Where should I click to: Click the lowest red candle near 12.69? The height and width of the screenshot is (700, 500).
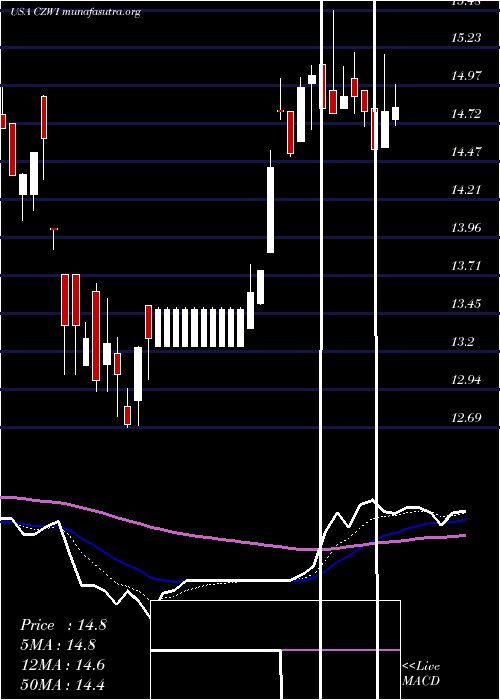click(x=128, y=415)
